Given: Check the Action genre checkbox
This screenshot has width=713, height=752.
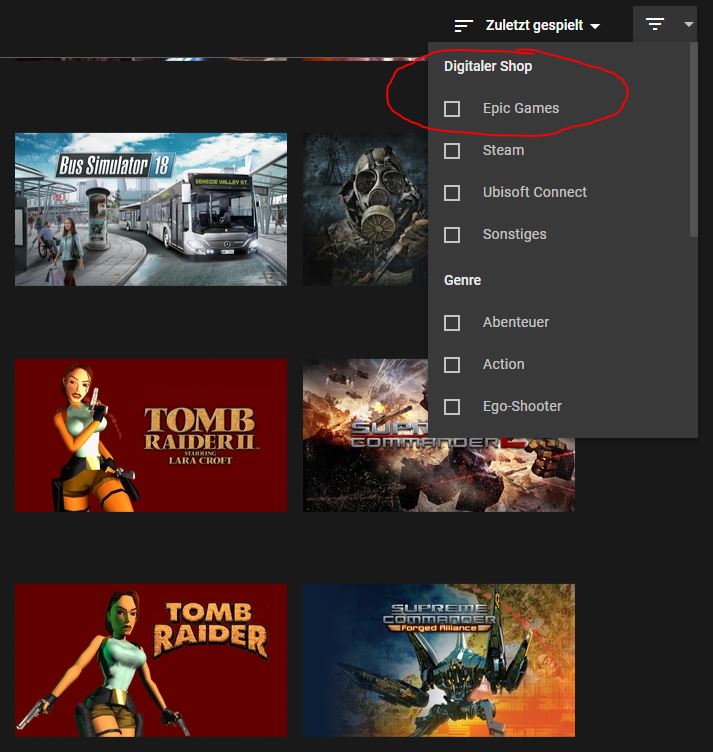Looking at the screenshot, I should [452, 365].
